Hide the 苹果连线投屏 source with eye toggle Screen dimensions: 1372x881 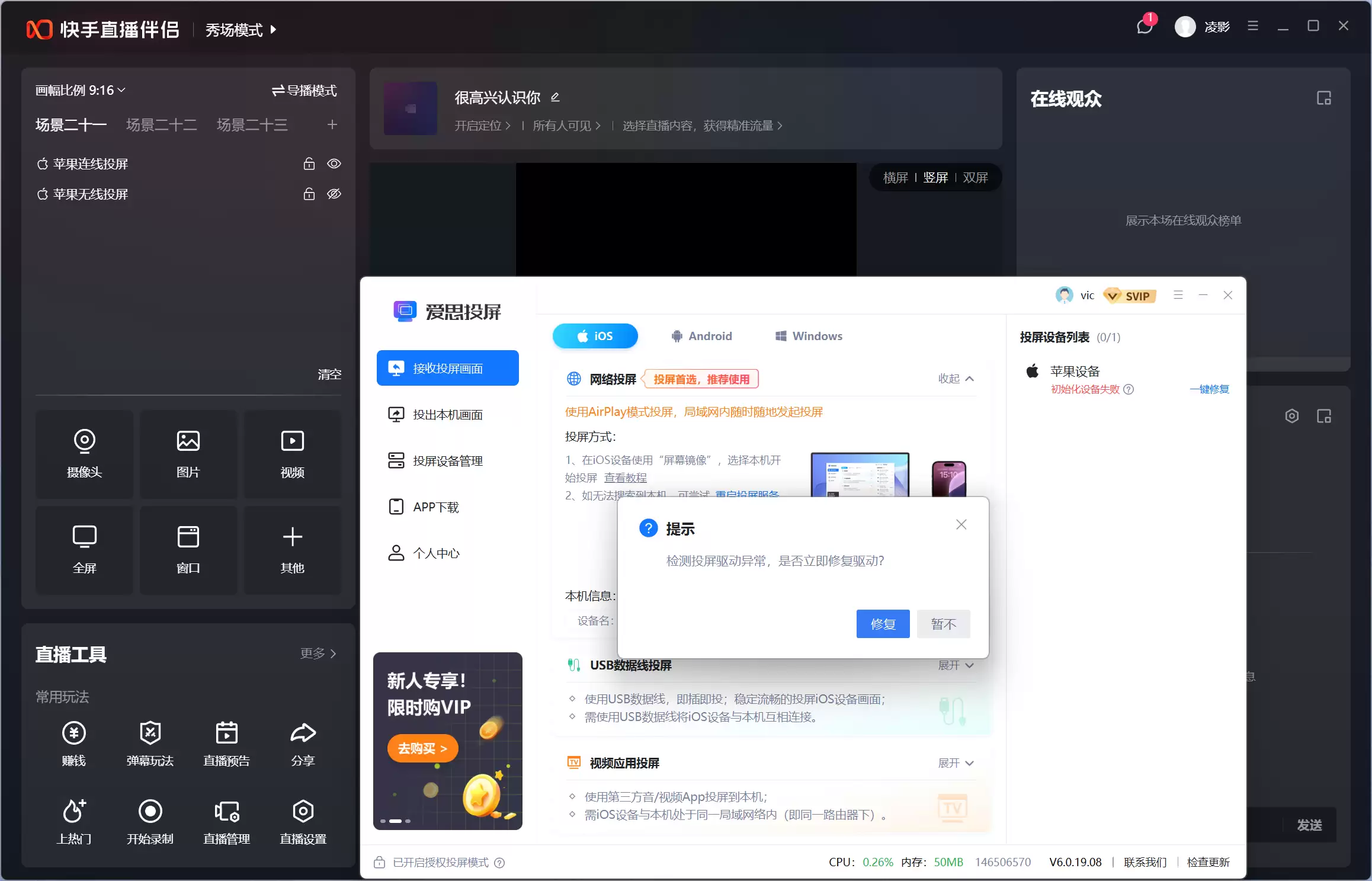334,164
